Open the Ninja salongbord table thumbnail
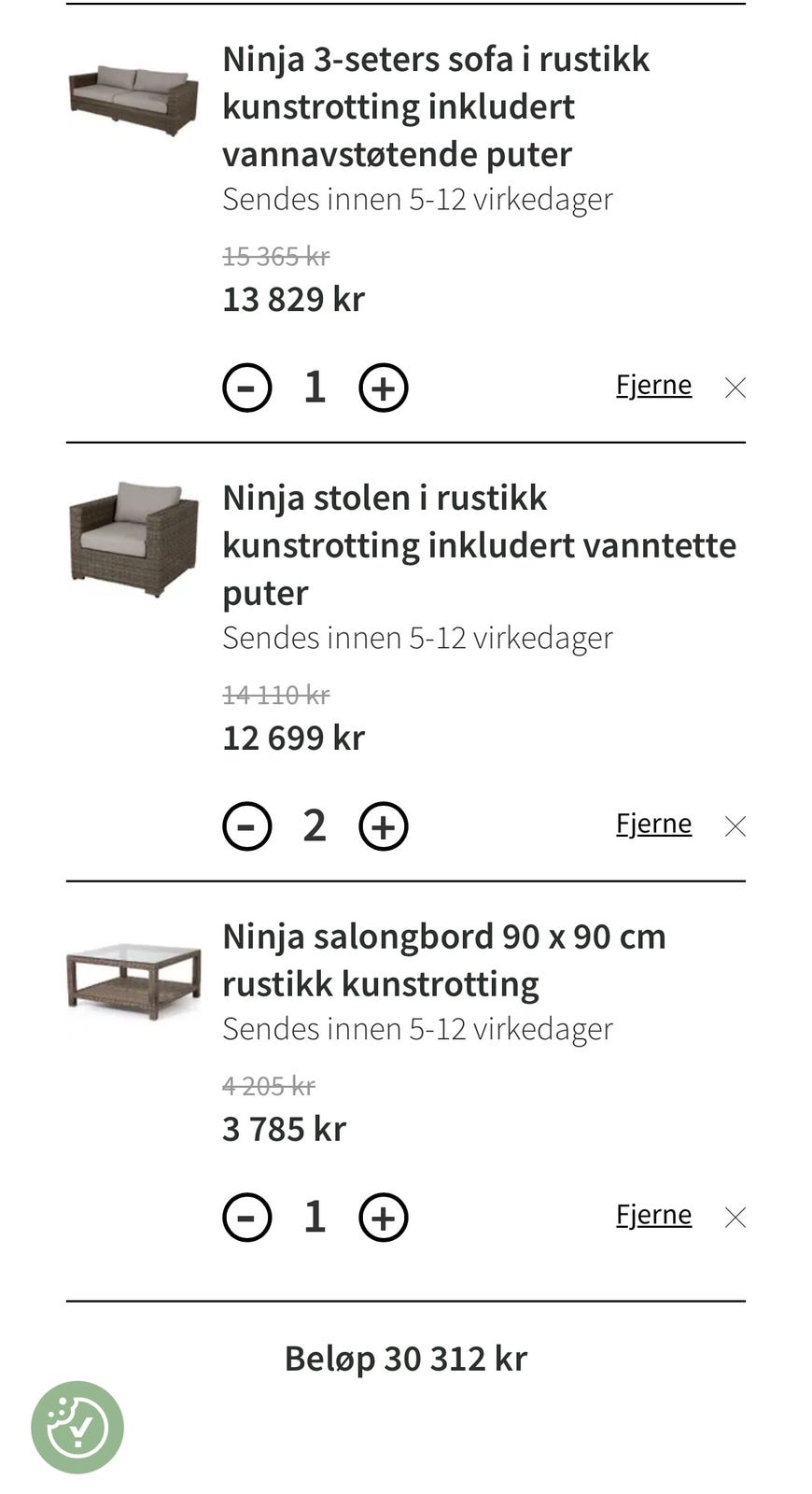The width and height of the screenshot is (812, 1494). tap(133, 980)
